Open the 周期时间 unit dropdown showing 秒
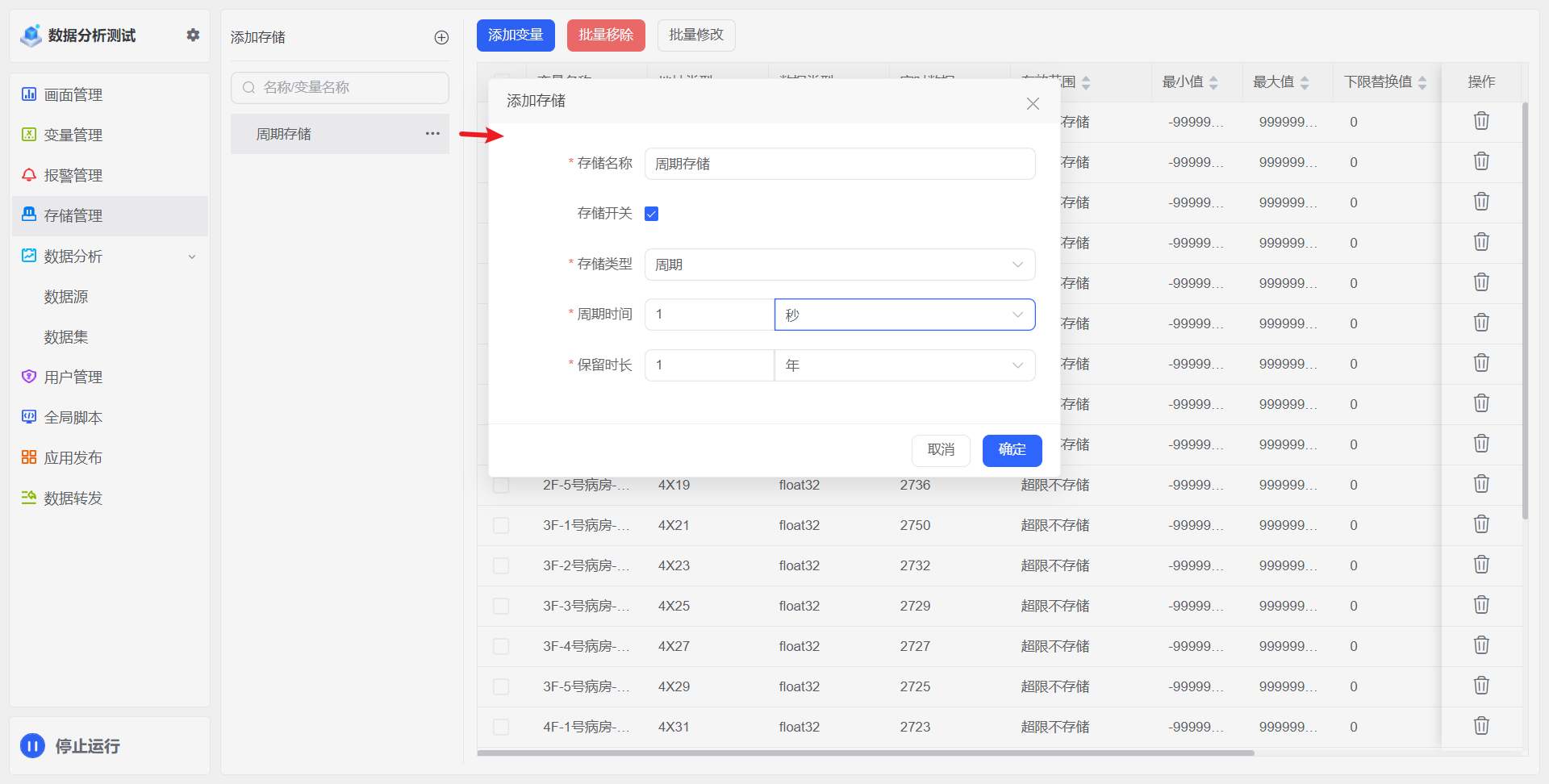The image size is (1549, 784). click(x=904, y=315)
